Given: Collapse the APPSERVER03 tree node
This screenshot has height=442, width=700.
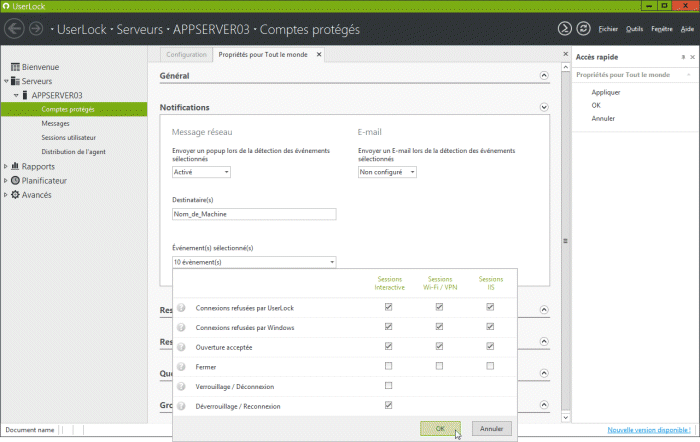Looking at the screenshot, I should tap(16, 95).
